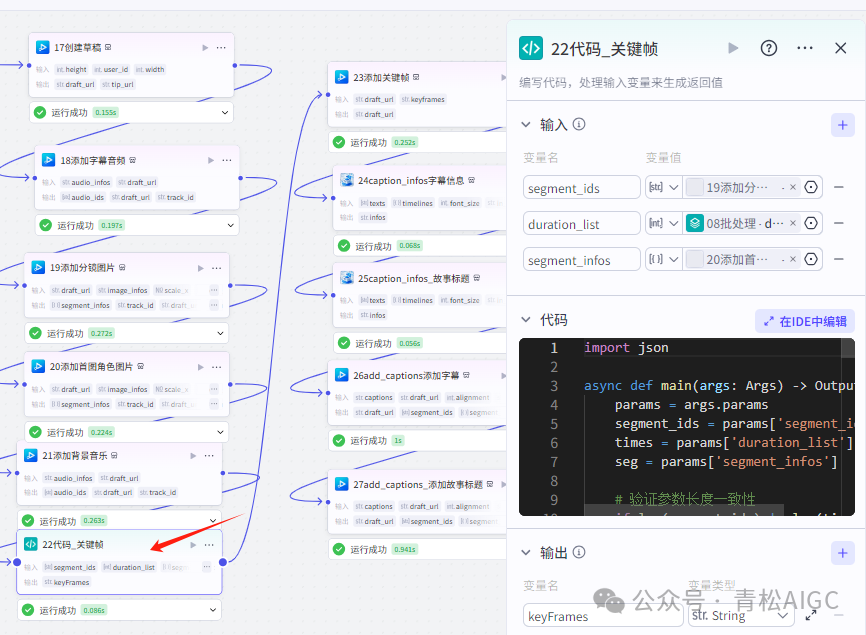Remove the segment_ids input row
Viewport: 866px width, 635px height.
(x=838, y=187)
